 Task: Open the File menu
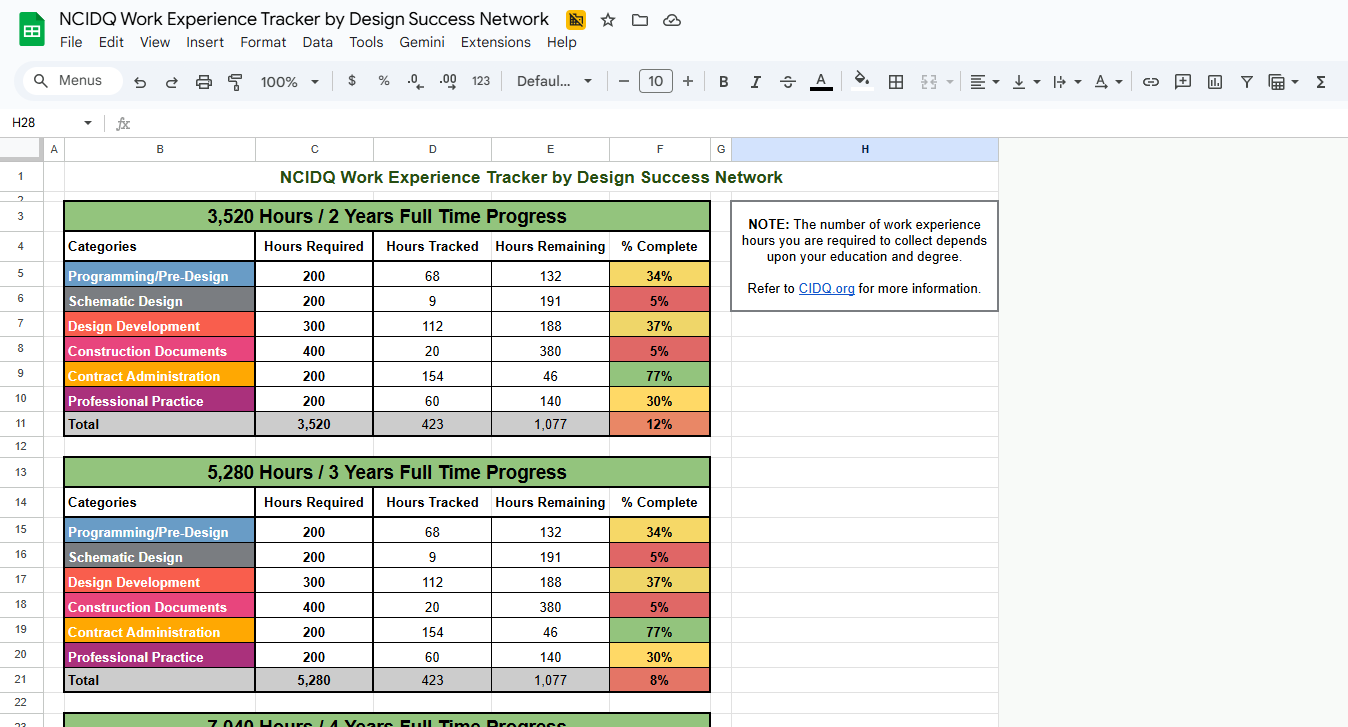(x=71, y=42)
